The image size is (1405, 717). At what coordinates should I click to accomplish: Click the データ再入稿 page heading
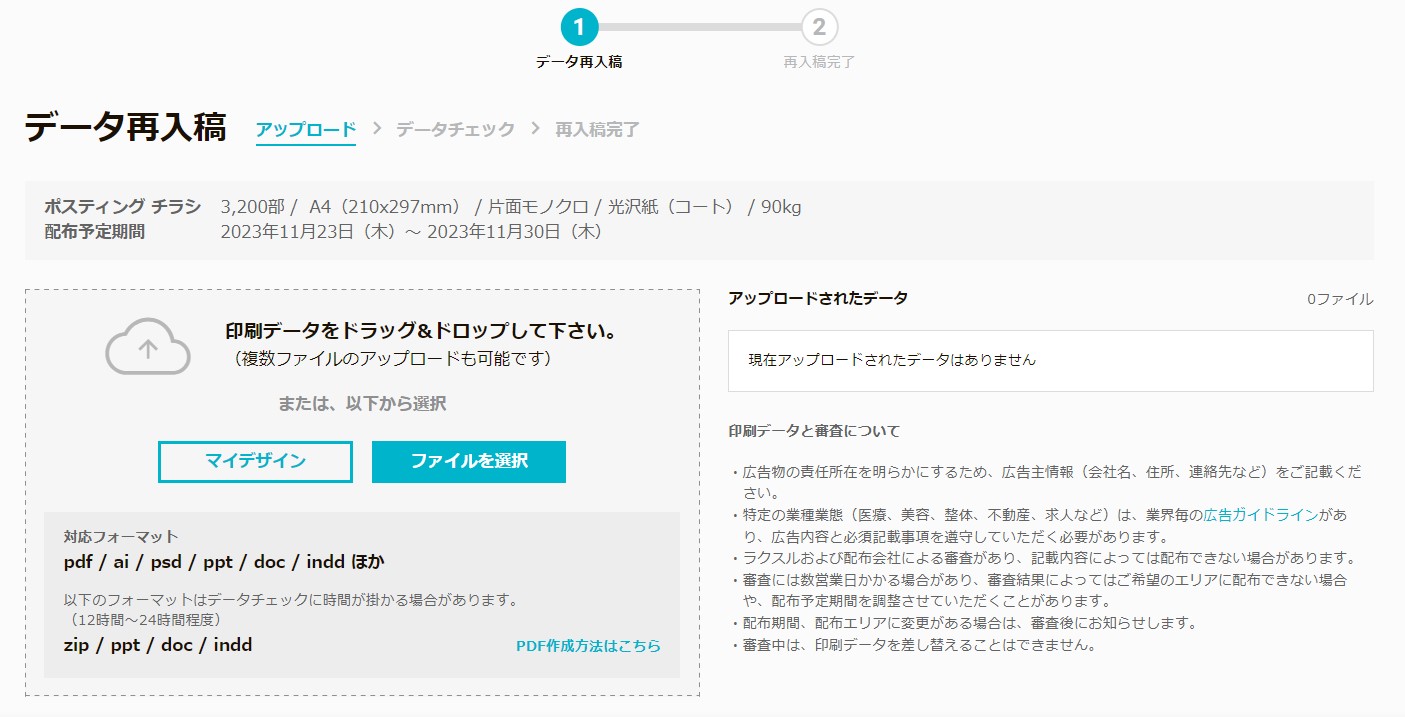(125, 127)
